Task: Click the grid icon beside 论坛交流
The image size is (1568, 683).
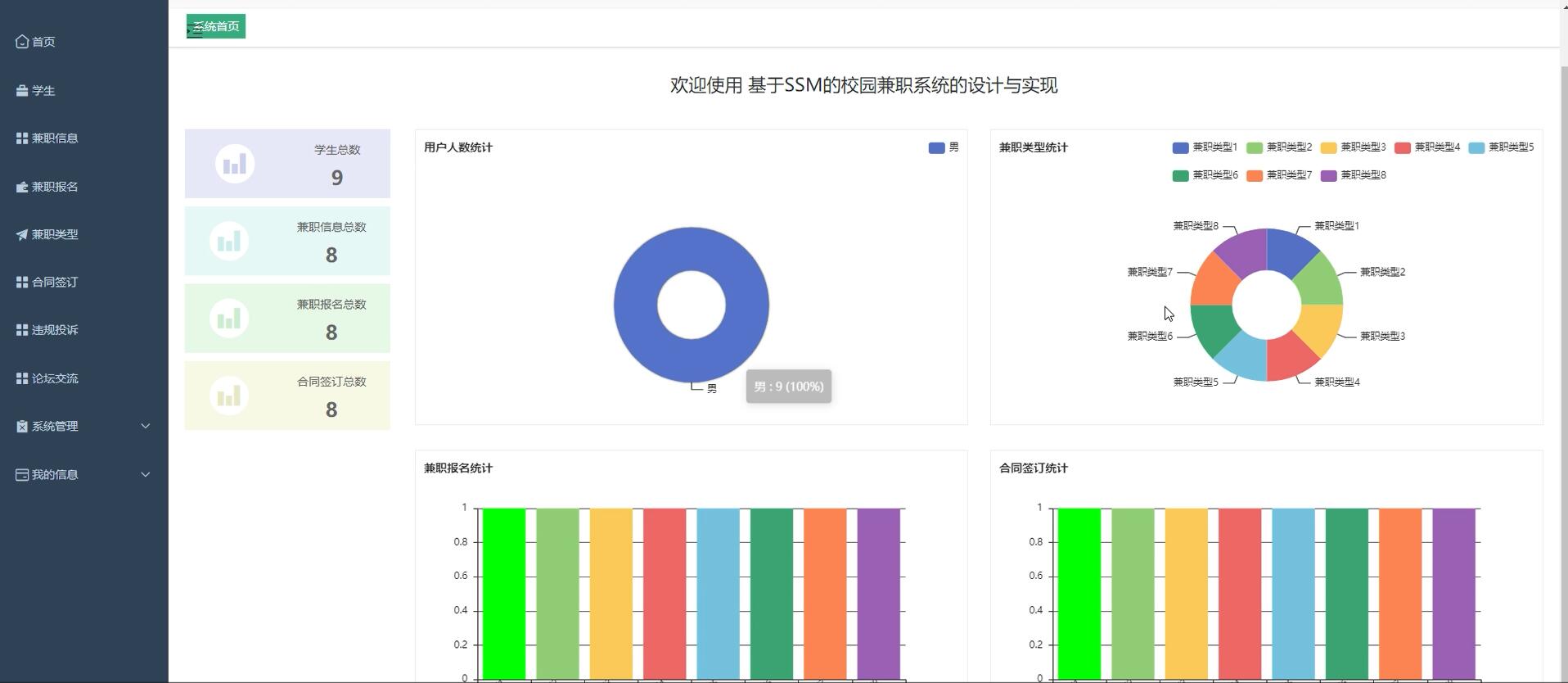Action: (22, 378)
